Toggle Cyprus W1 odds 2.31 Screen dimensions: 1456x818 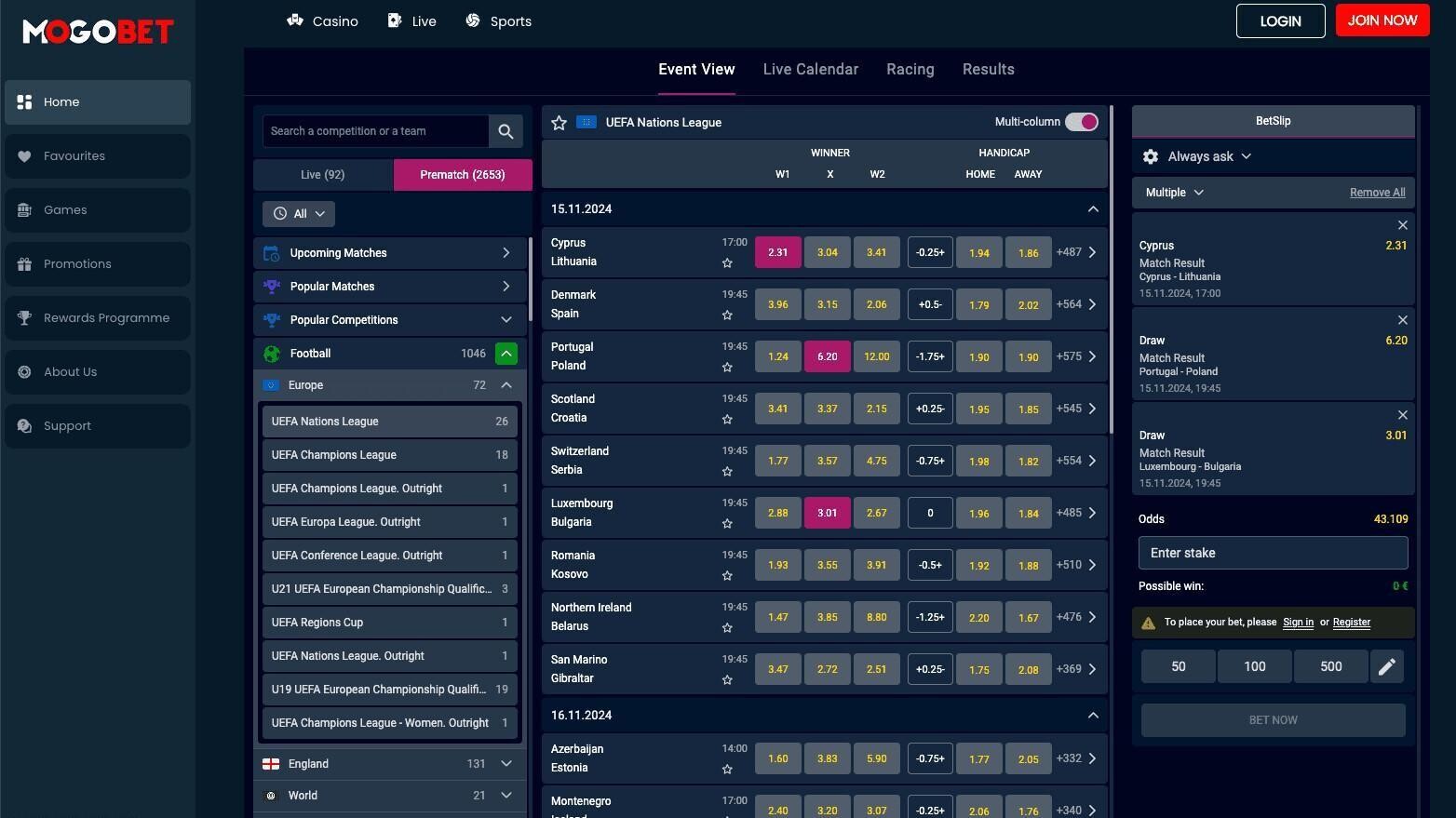[x=778, y=252]
